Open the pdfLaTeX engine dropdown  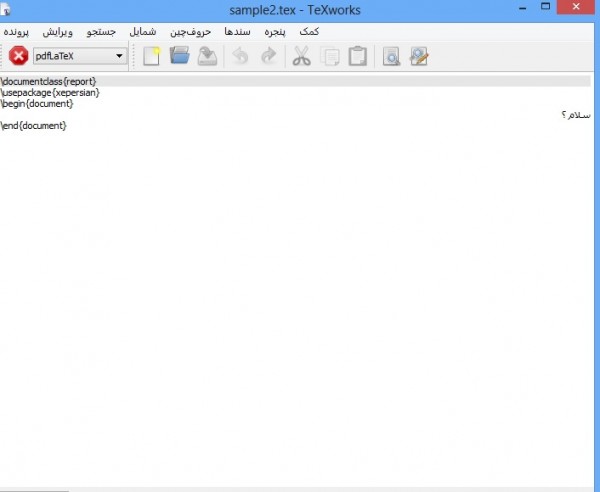click(80, 56)
